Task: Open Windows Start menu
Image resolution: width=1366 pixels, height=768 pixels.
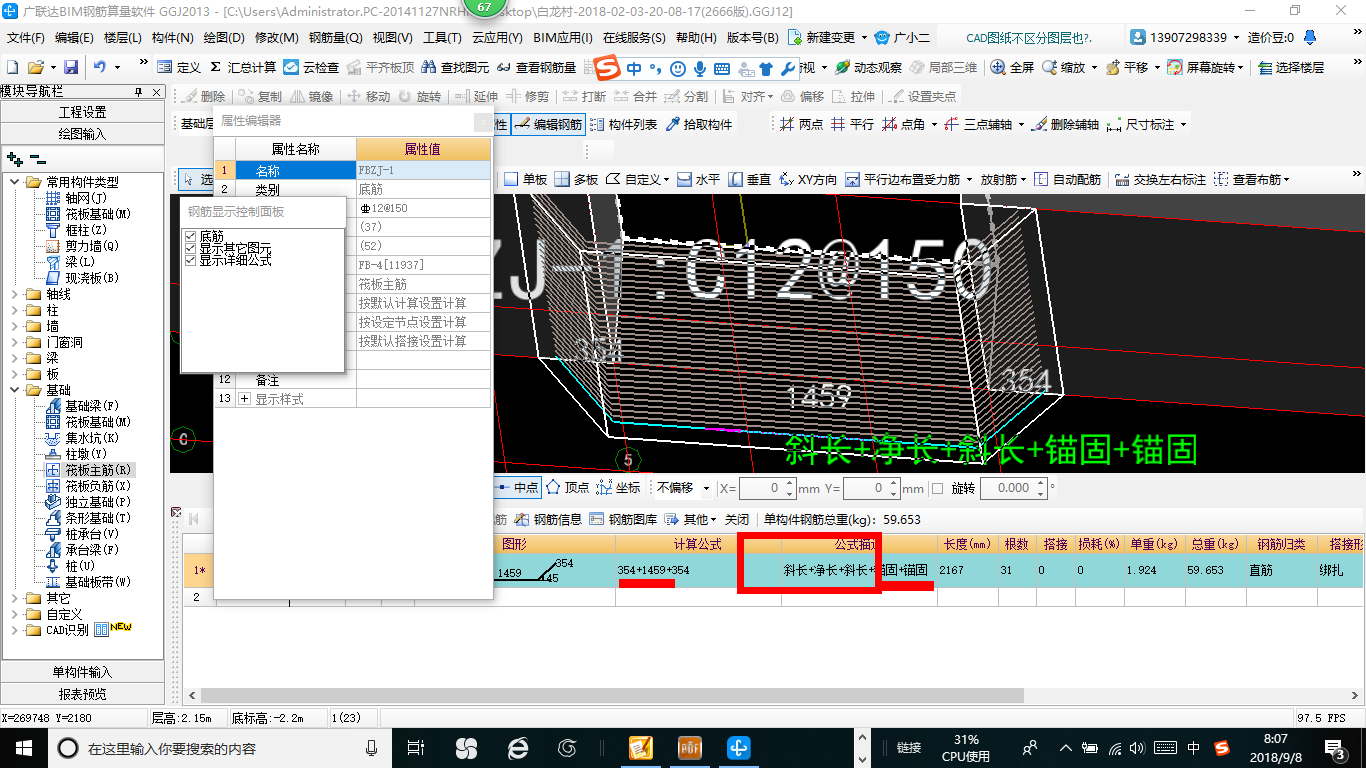Action: (x=23, y=747)
